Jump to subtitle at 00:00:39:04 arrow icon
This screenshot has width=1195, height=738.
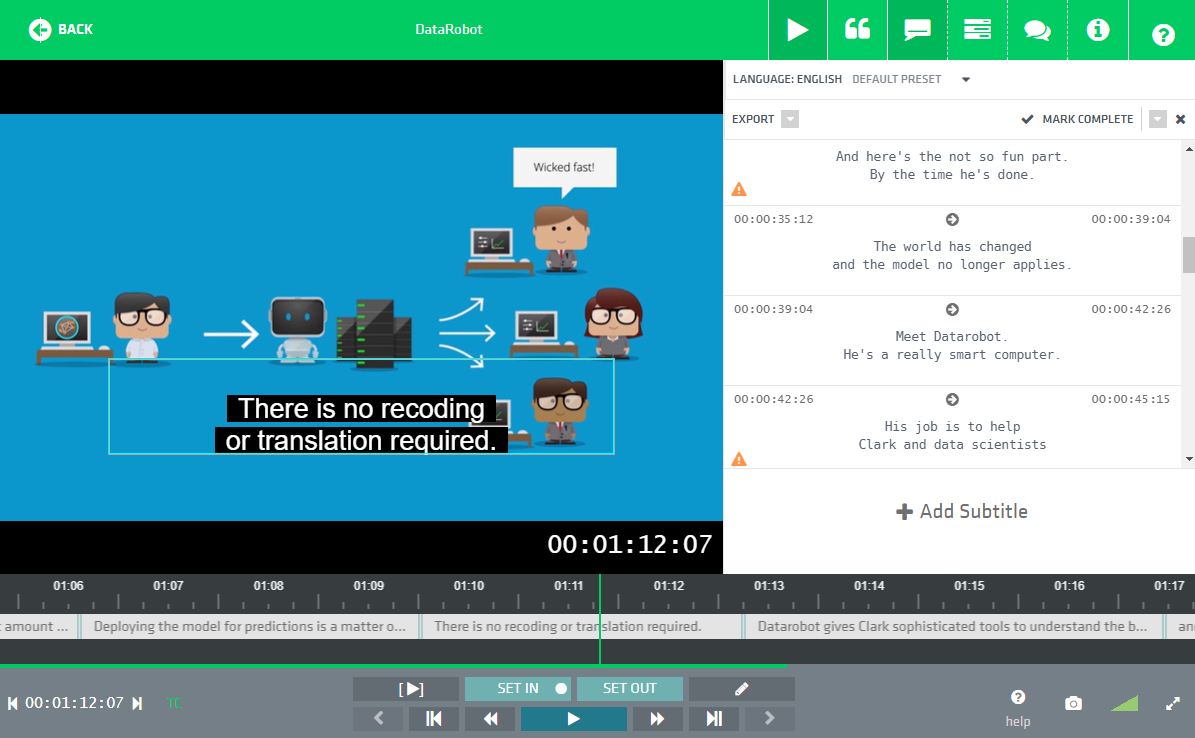point(952,310)
